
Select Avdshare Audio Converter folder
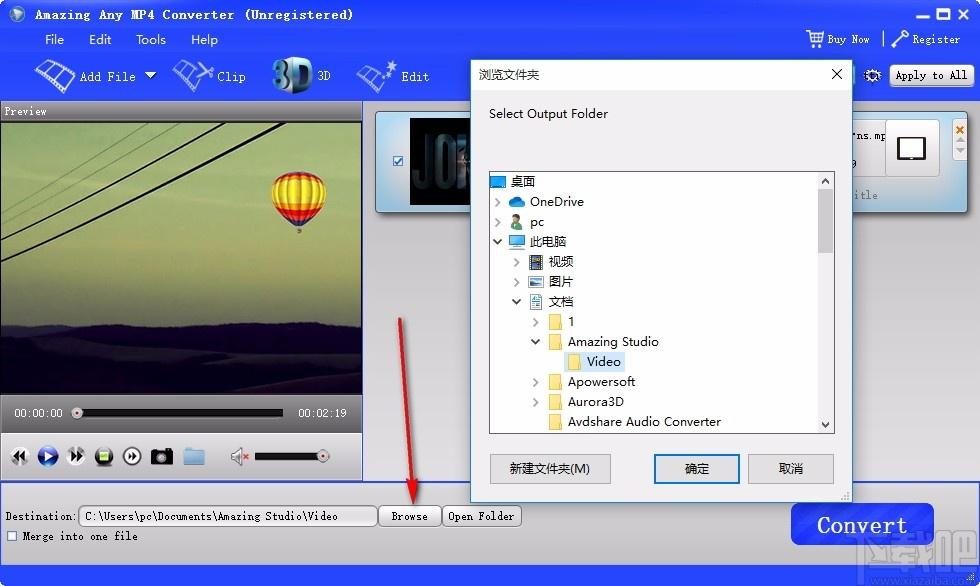pyautogui.click(x=644, y=422)
